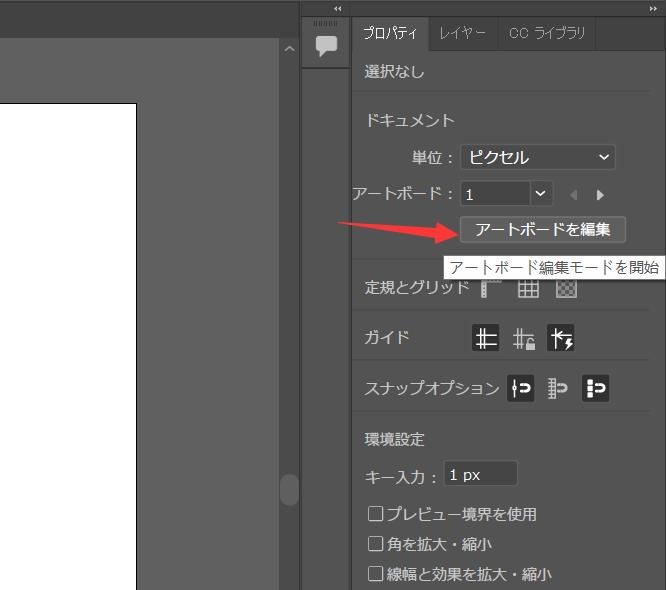Toggle the smart guides icon

pos(561,339)
